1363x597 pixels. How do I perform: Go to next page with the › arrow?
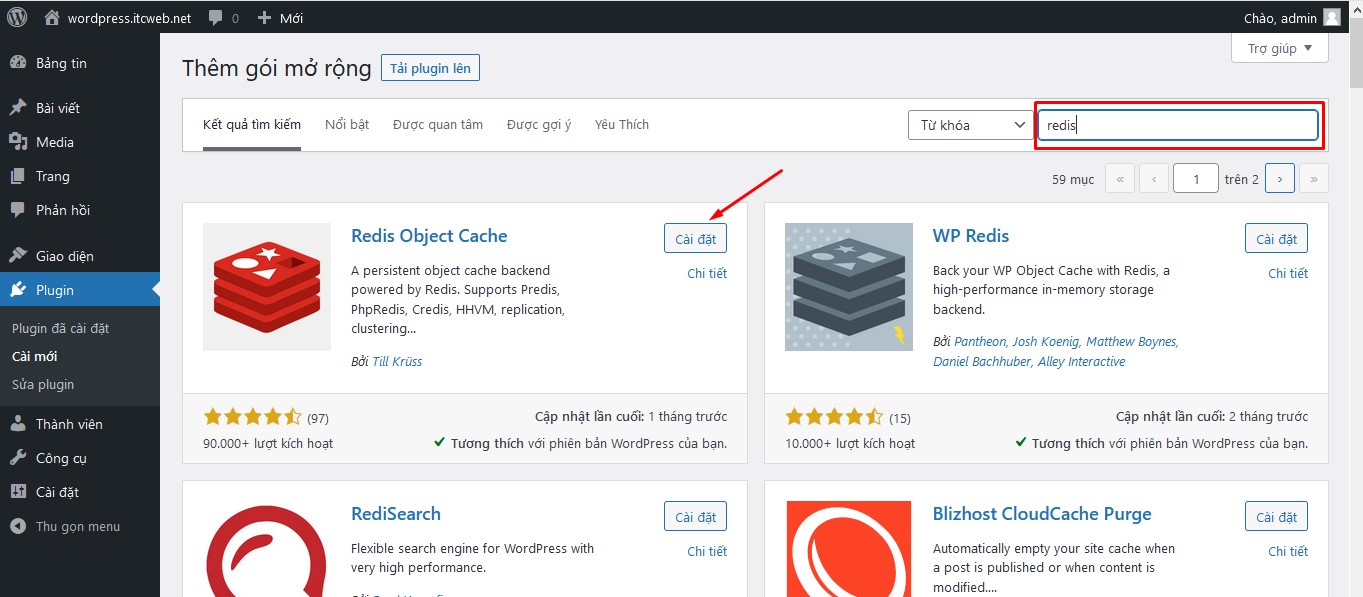tap(1279, 177)
